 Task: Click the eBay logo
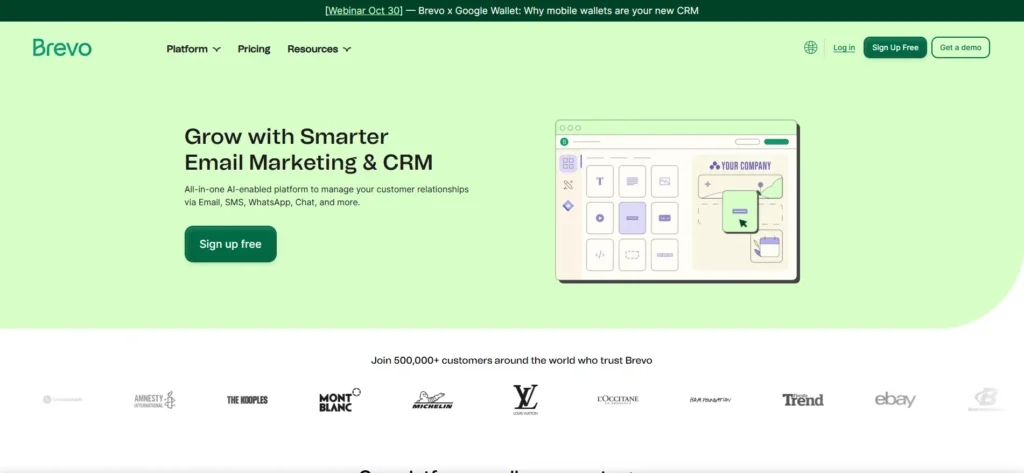tap(895, 400)
